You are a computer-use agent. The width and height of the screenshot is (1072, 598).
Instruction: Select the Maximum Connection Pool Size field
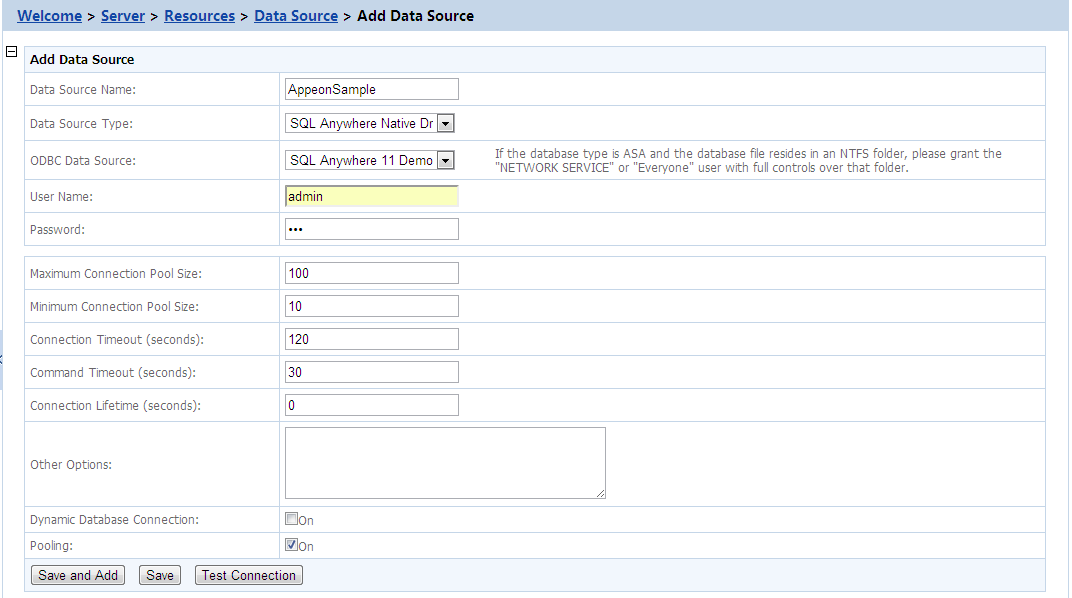tap(371, 273)
